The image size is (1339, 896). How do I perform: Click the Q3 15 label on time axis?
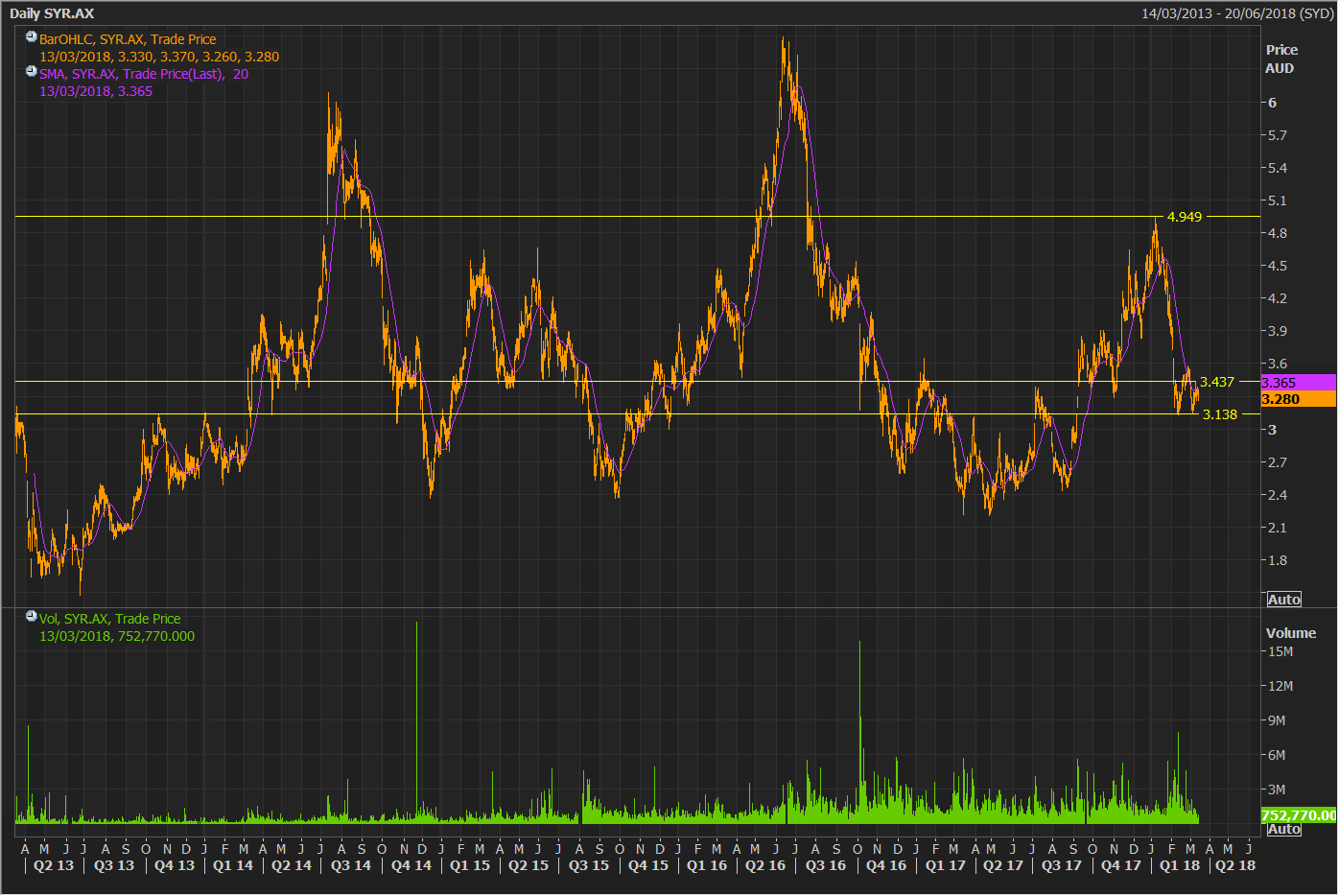click(589, 865)
